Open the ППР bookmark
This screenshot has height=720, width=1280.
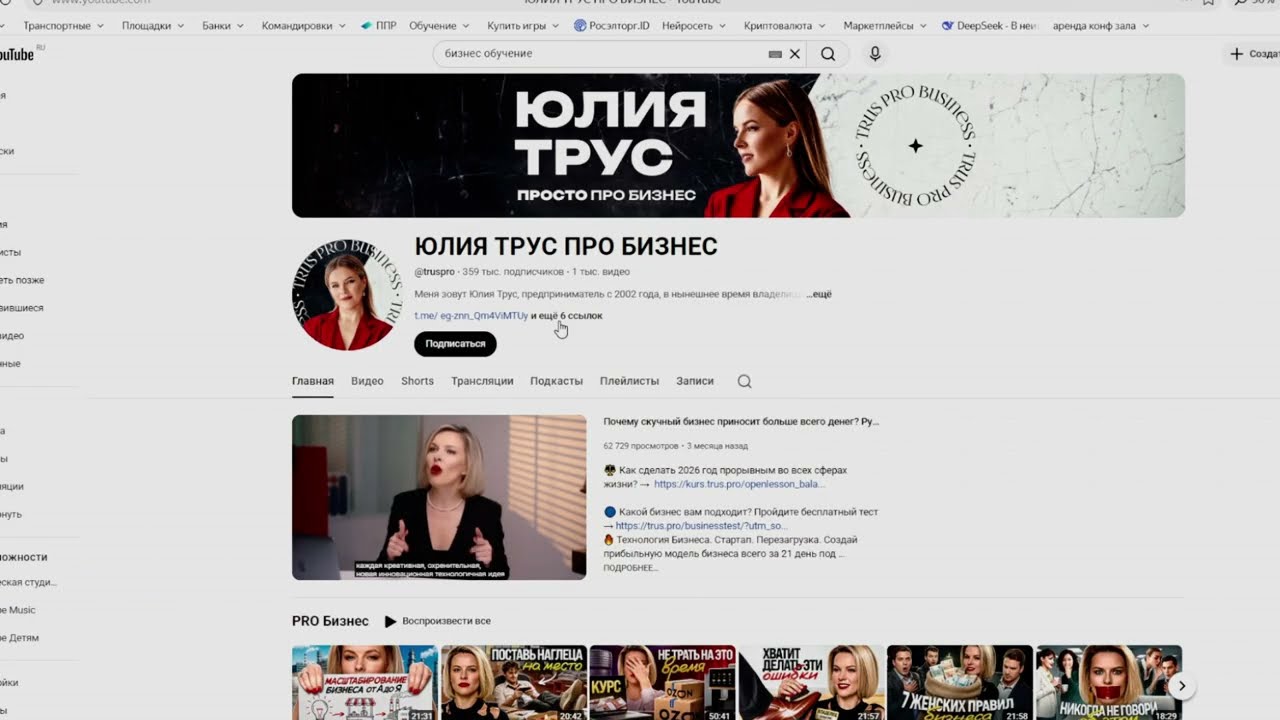tap(378, 26)
